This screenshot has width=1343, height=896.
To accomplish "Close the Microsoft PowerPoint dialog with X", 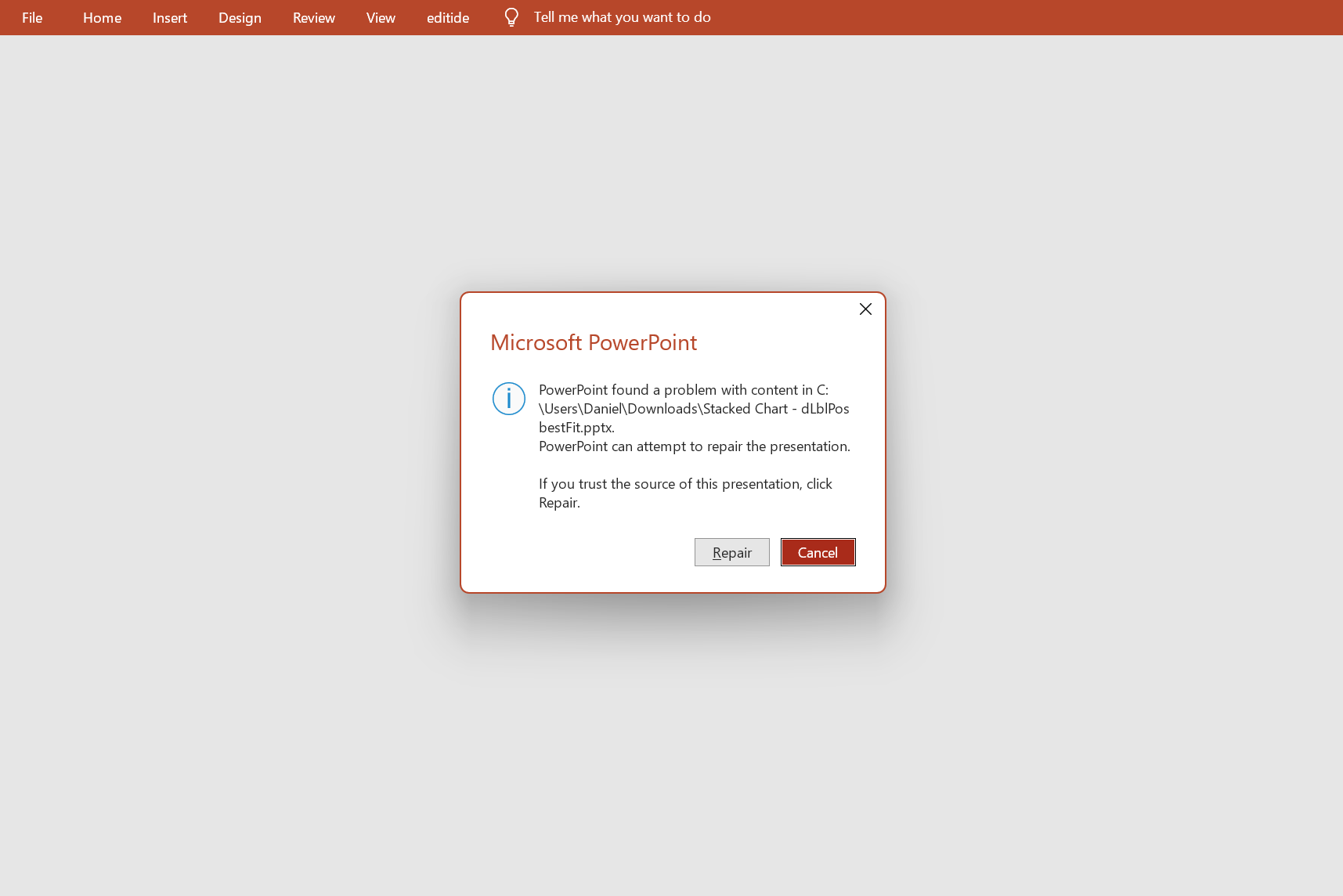I will click(865, 309).
